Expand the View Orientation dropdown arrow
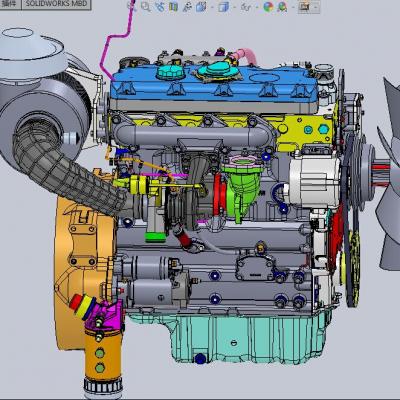 coord(212,6)
